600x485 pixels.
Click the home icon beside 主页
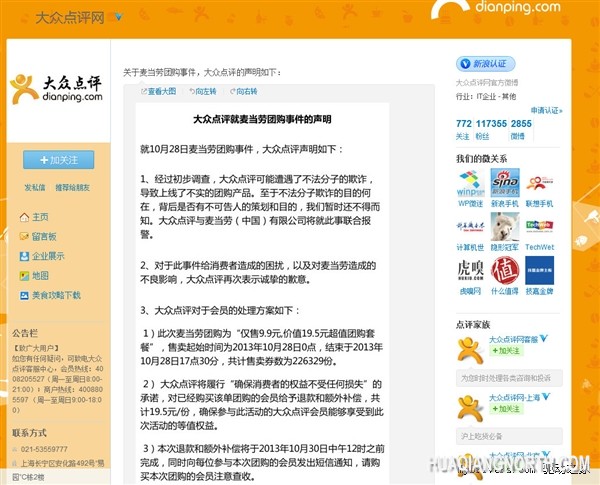[x=24, y=217]
